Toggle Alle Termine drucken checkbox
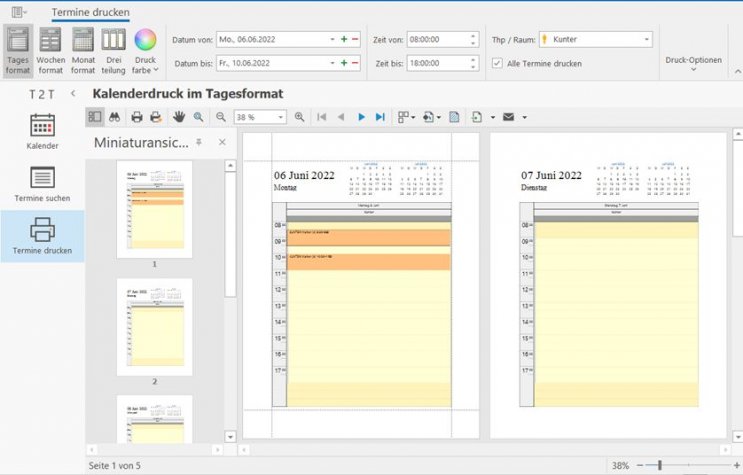This screenshot has height=475, width=743. click(497, 63)
